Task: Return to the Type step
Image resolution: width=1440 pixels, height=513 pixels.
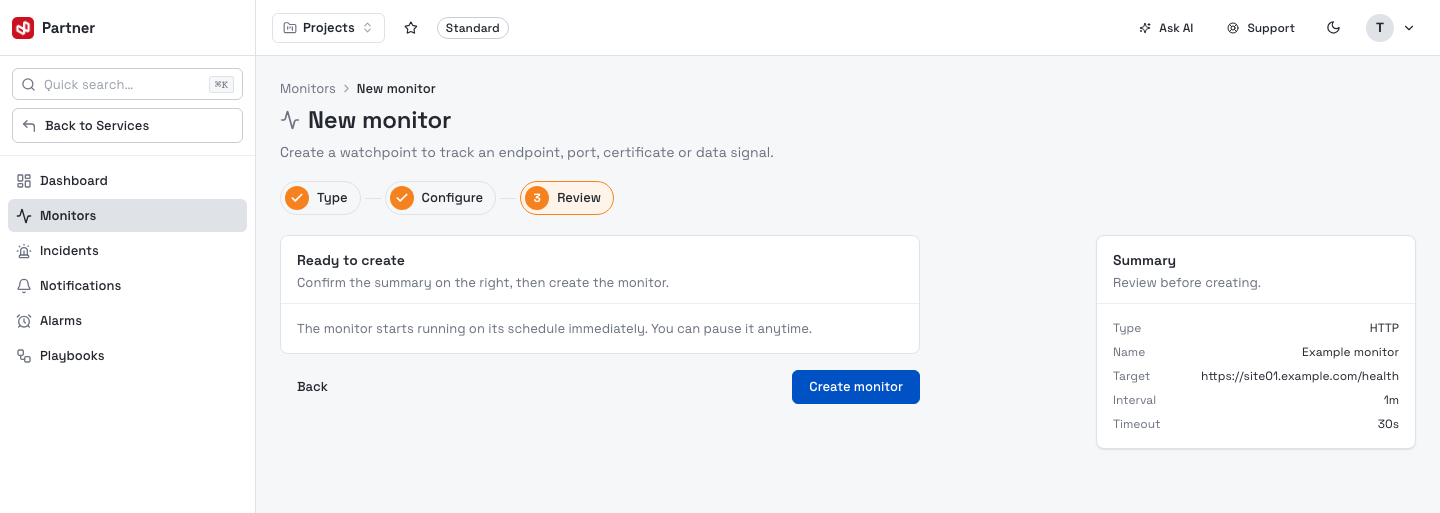Action: click(320, 198)
